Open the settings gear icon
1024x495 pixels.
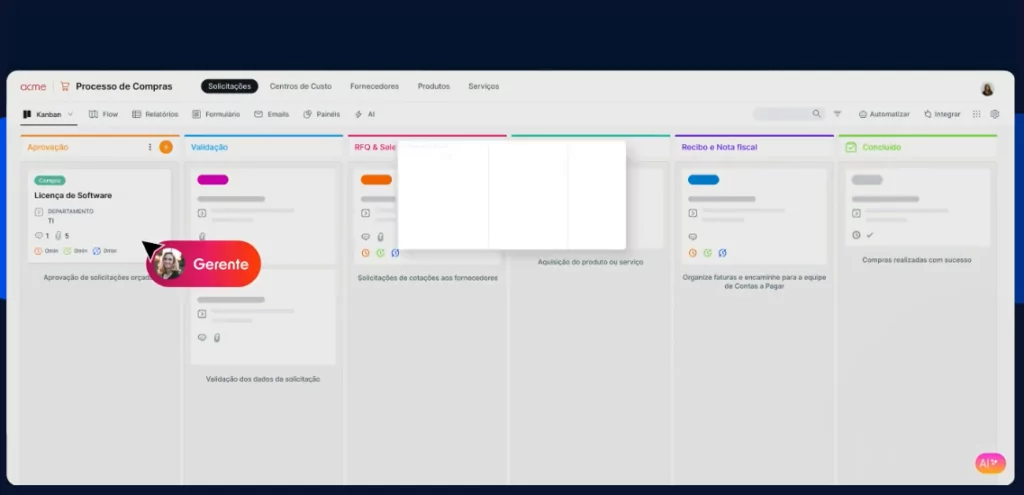tap(995, 114)
